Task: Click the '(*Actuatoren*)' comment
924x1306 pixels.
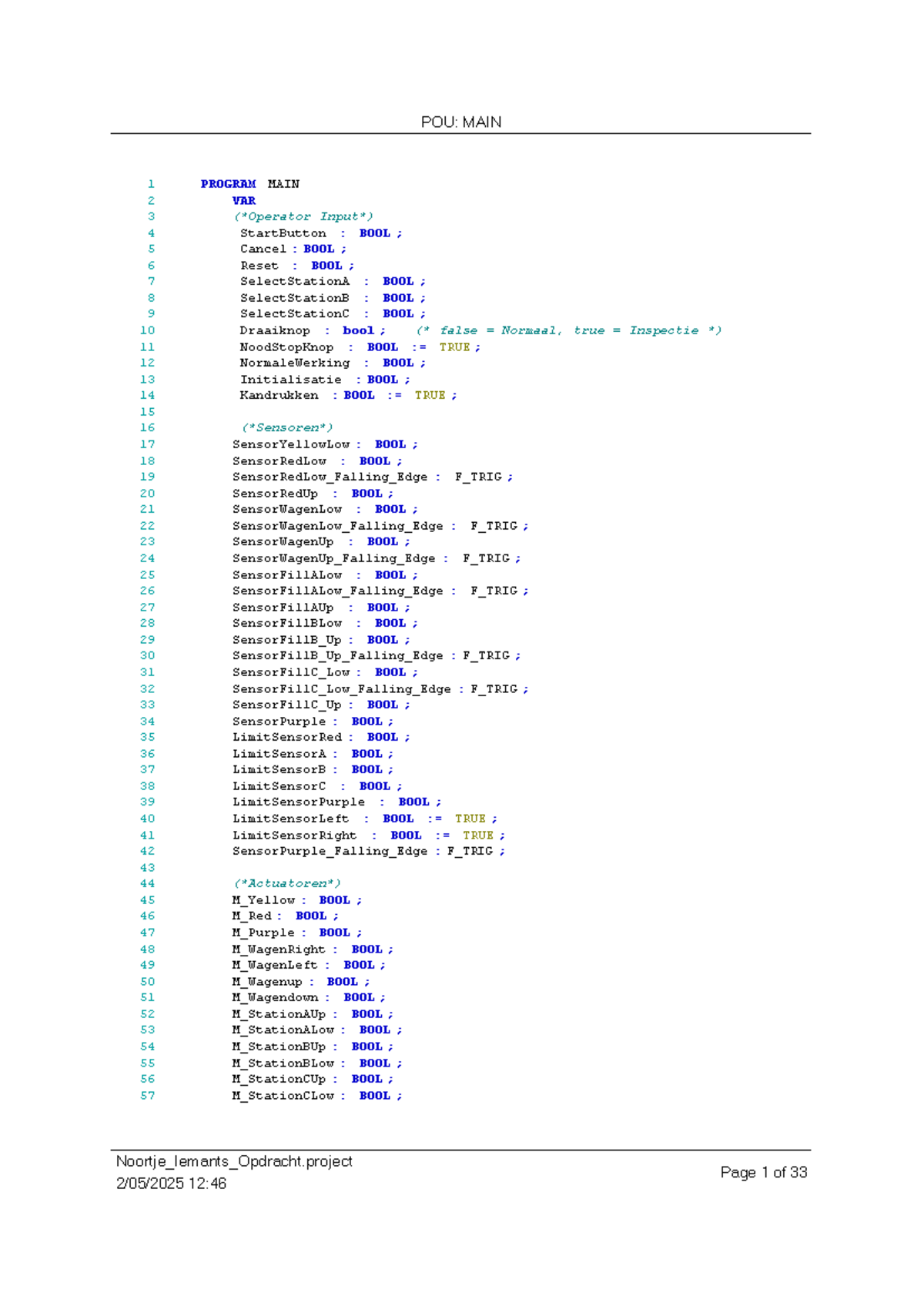Action: tap(286, 884)
